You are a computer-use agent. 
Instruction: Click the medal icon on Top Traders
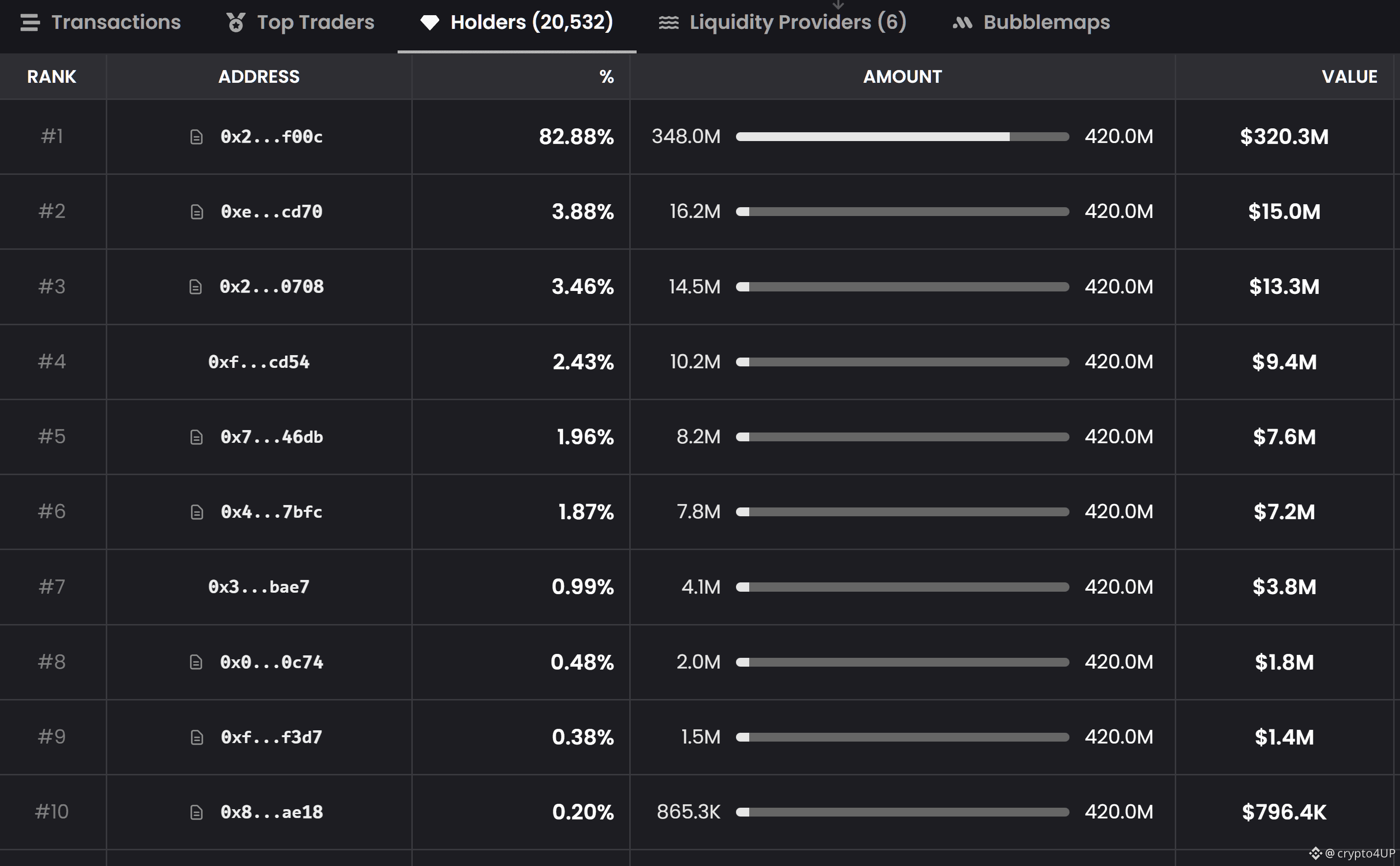236,23
